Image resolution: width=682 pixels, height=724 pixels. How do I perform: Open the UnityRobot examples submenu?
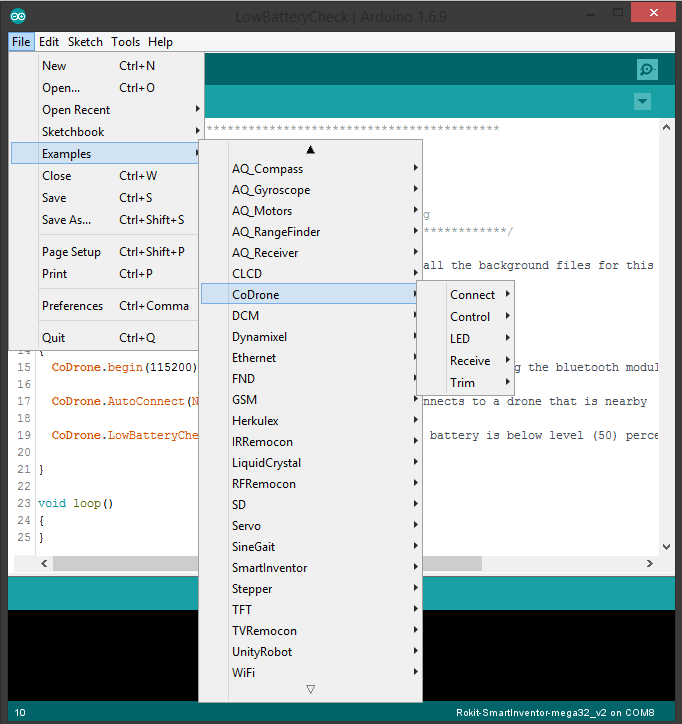point(310,652)
